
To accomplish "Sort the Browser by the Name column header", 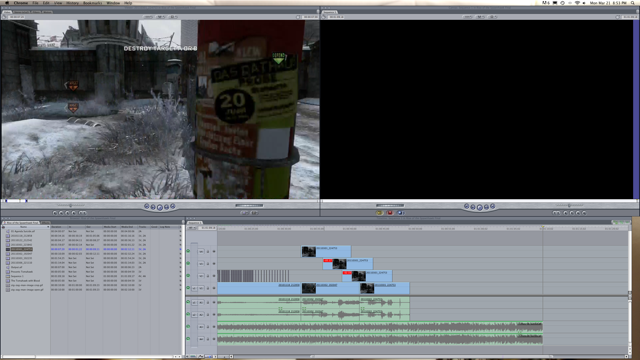I will [x=26, y=227].
